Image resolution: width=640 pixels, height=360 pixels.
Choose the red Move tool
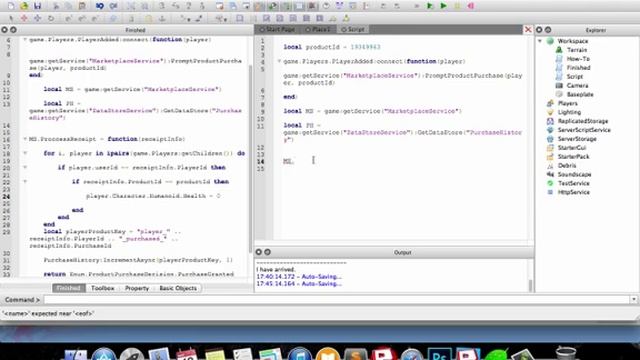[24, 18]
